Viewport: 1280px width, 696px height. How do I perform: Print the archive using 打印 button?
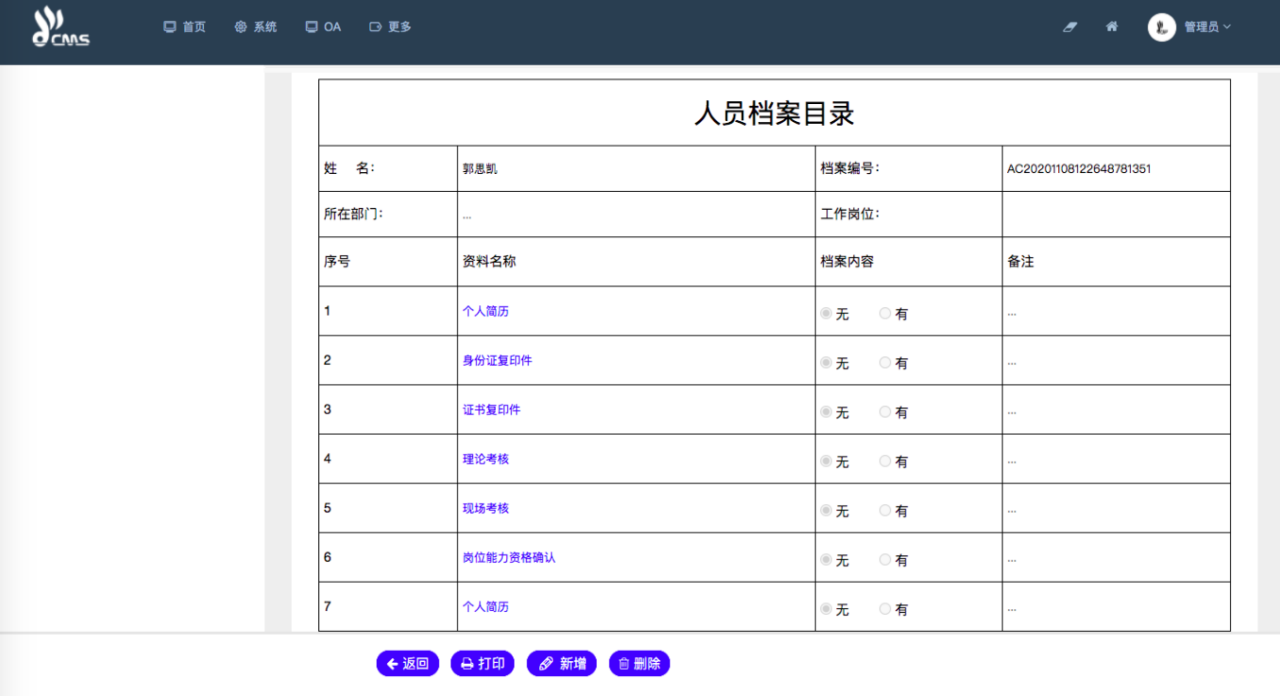[482, 663]
